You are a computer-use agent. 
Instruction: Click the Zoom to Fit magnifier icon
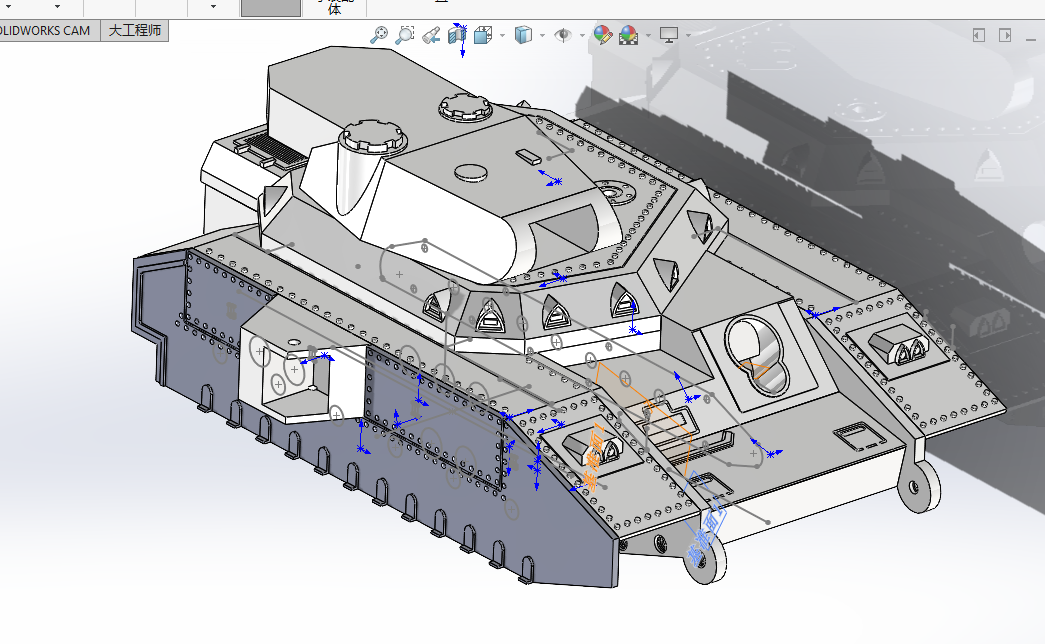379,35
